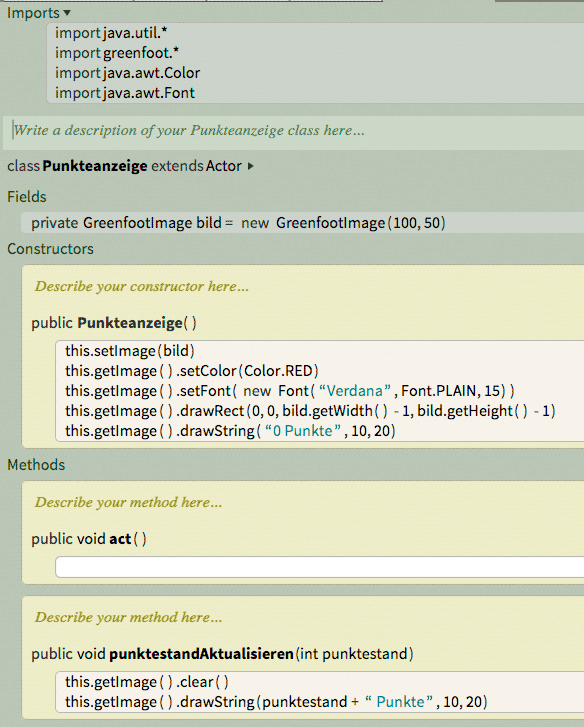Click the setColor(Color.RED) statement
Image resolution: width=584 pixels, height=727 pixels.
[x=192, y=371]
